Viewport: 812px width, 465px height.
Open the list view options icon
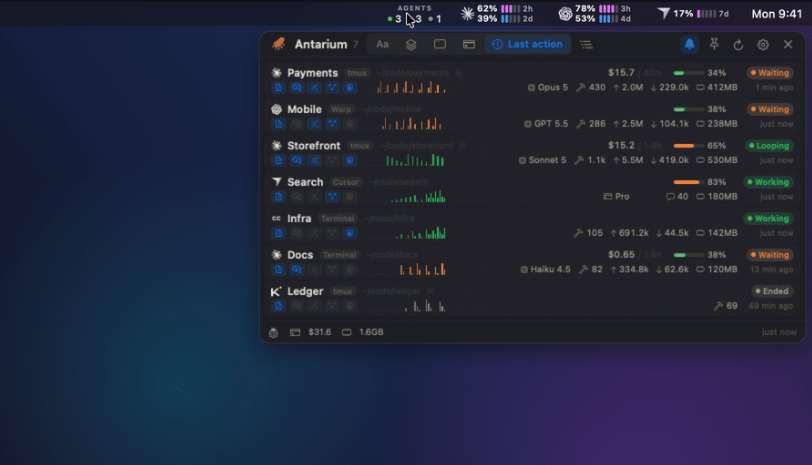586,45
